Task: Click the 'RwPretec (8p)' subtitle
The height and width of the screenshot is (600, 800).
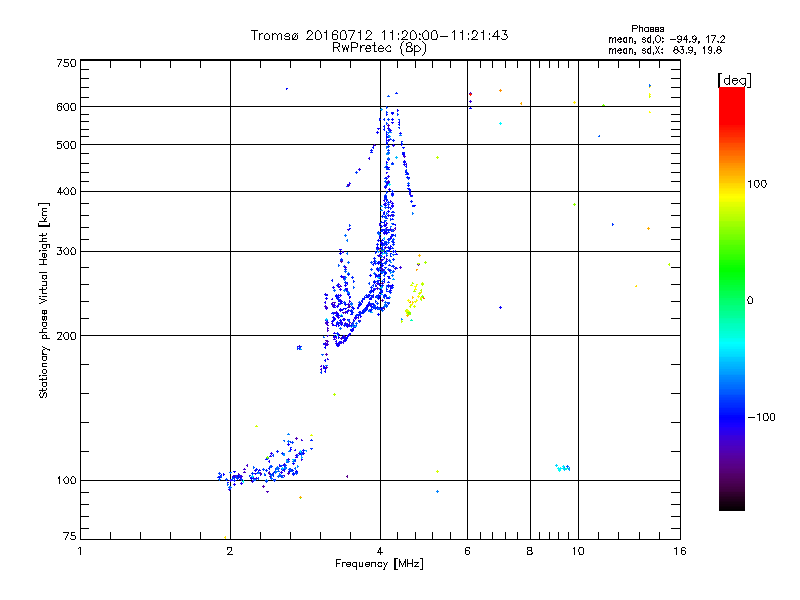Action: point(379,48)
